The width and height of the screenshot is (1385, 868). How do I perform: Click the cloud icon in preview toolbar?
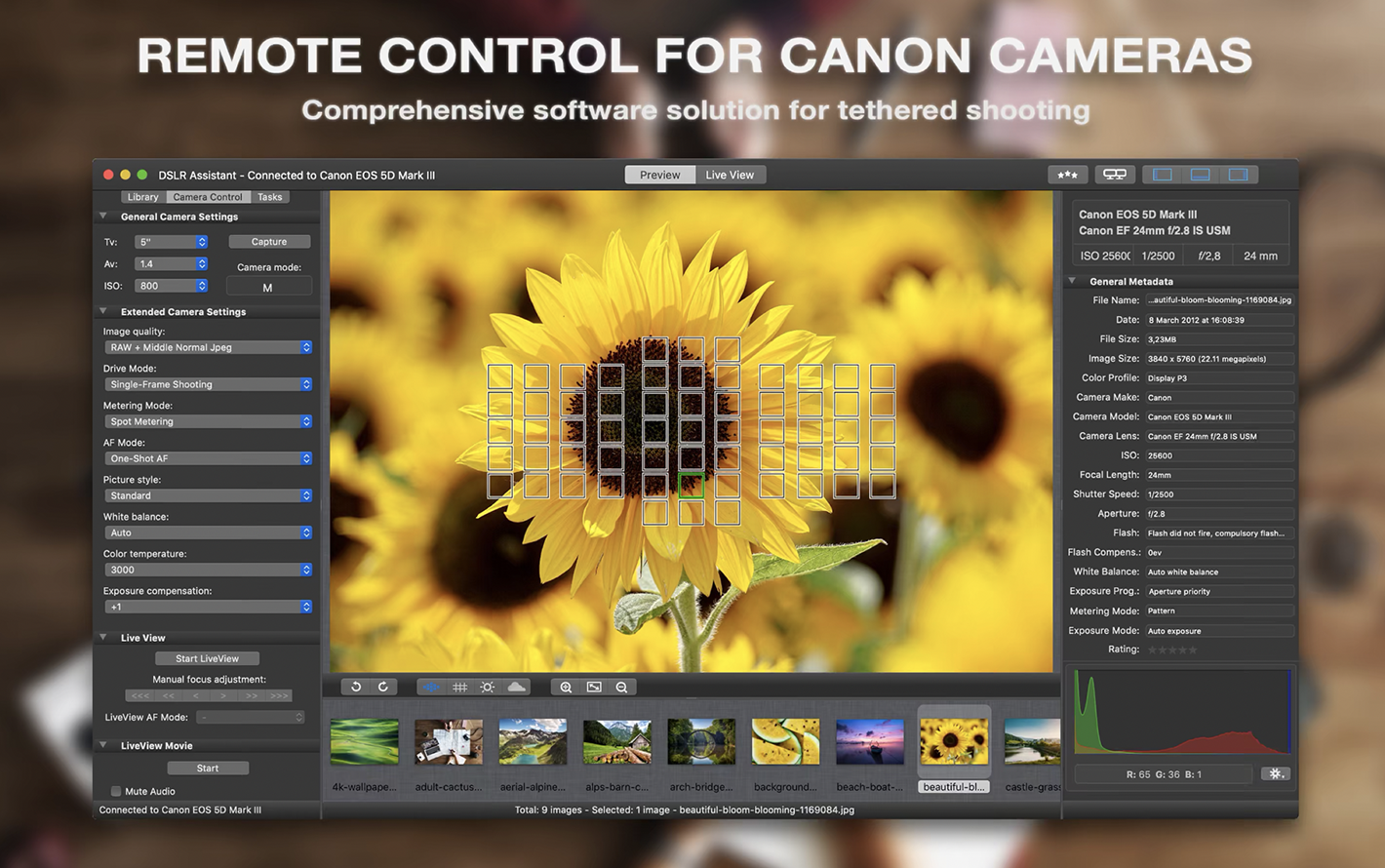tap(516, 688)
